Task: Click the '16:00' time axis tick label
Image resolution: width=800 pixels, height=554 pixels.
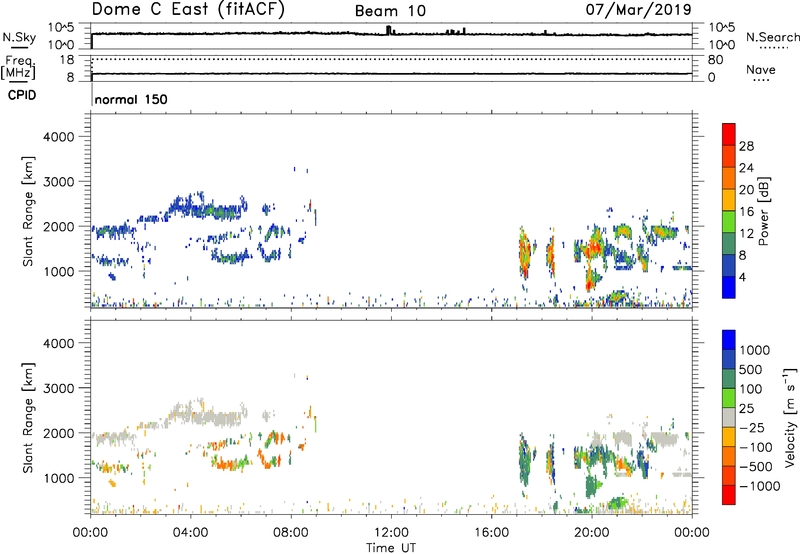Action: click(492, 533)
